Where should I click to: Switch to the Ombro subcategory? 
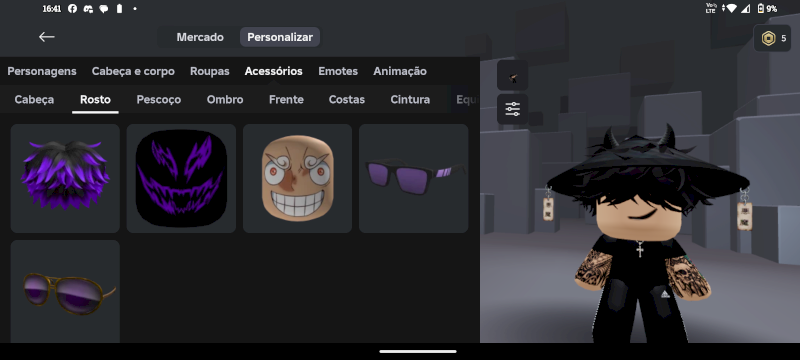(225, 99)
